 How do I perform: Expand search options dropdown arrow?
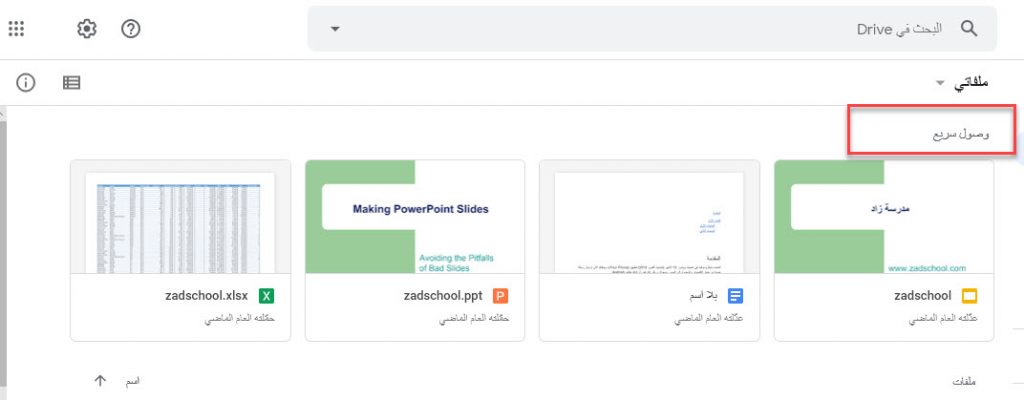click(335, 29)
